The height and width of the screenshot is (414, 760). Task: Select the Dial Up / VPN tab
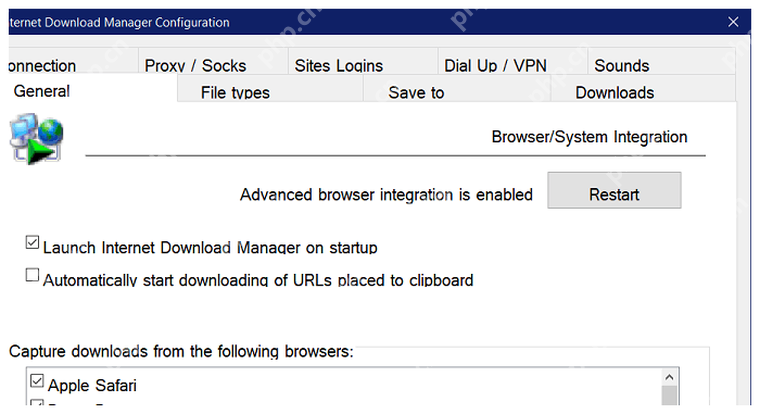[513, 61]
